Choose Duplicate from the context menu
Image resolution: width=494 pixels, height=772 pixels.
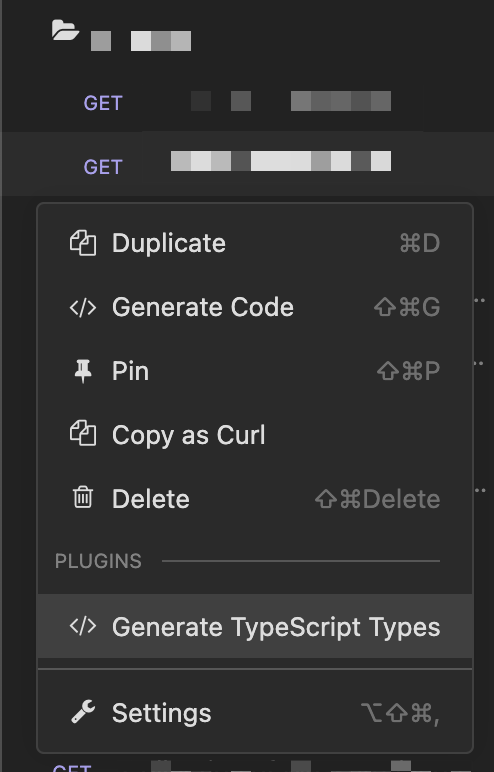pyautogui.click(x=255, y=243)
